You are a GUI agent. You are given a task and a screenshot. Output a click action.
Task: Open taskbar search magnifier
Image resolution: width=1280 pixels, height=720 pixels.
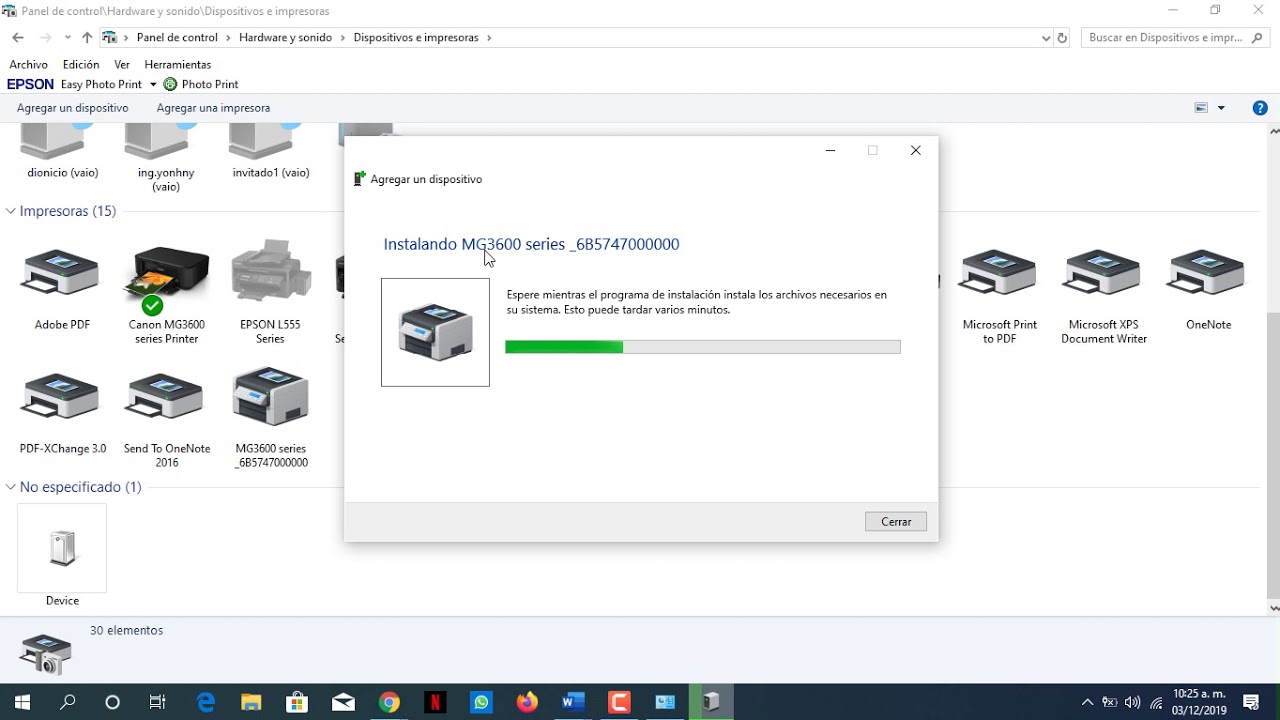coord(68,702)
